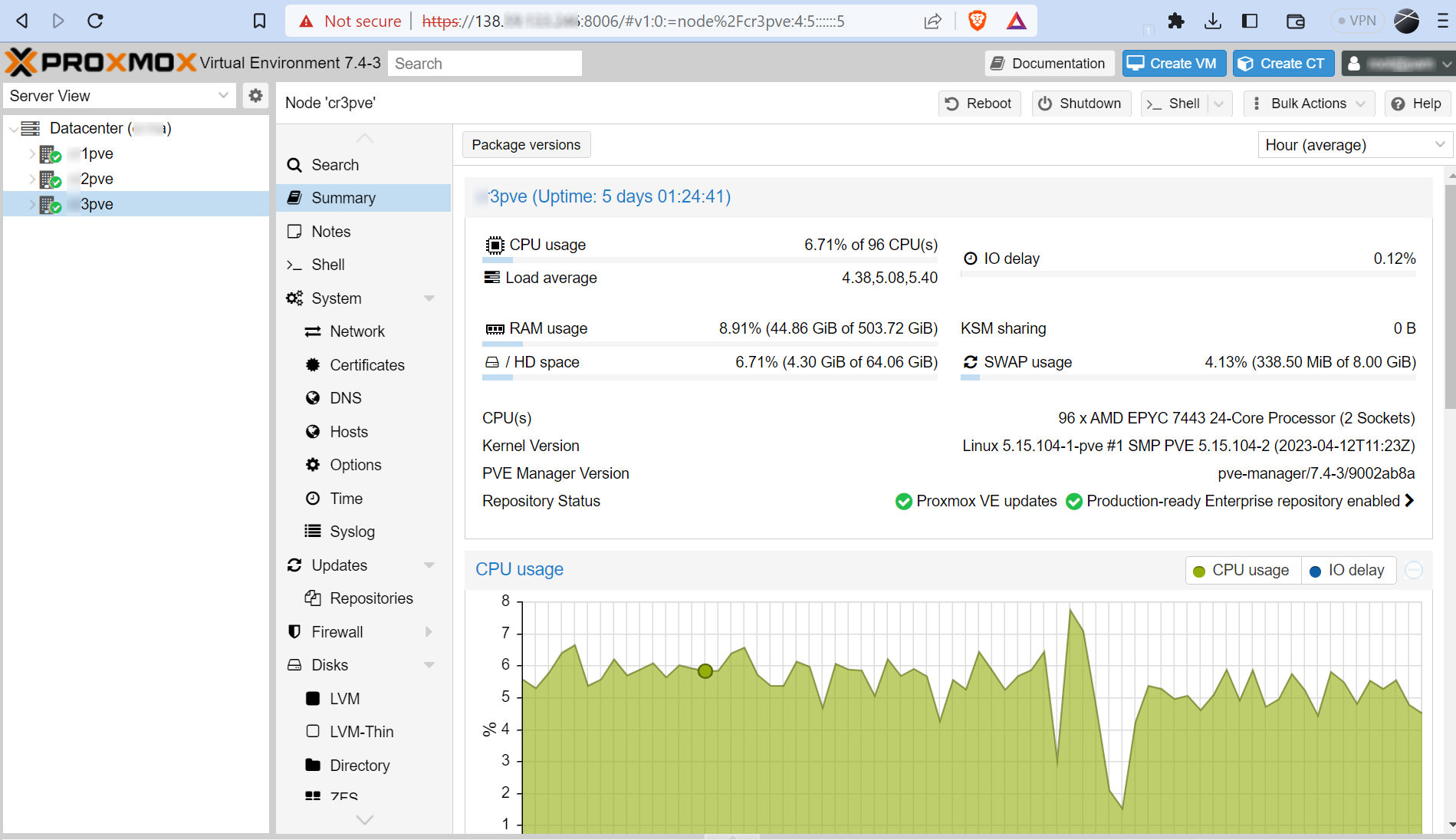Open Directory storage page
Viewport: 1456px width, 840px height.
[x=363, y=766]
